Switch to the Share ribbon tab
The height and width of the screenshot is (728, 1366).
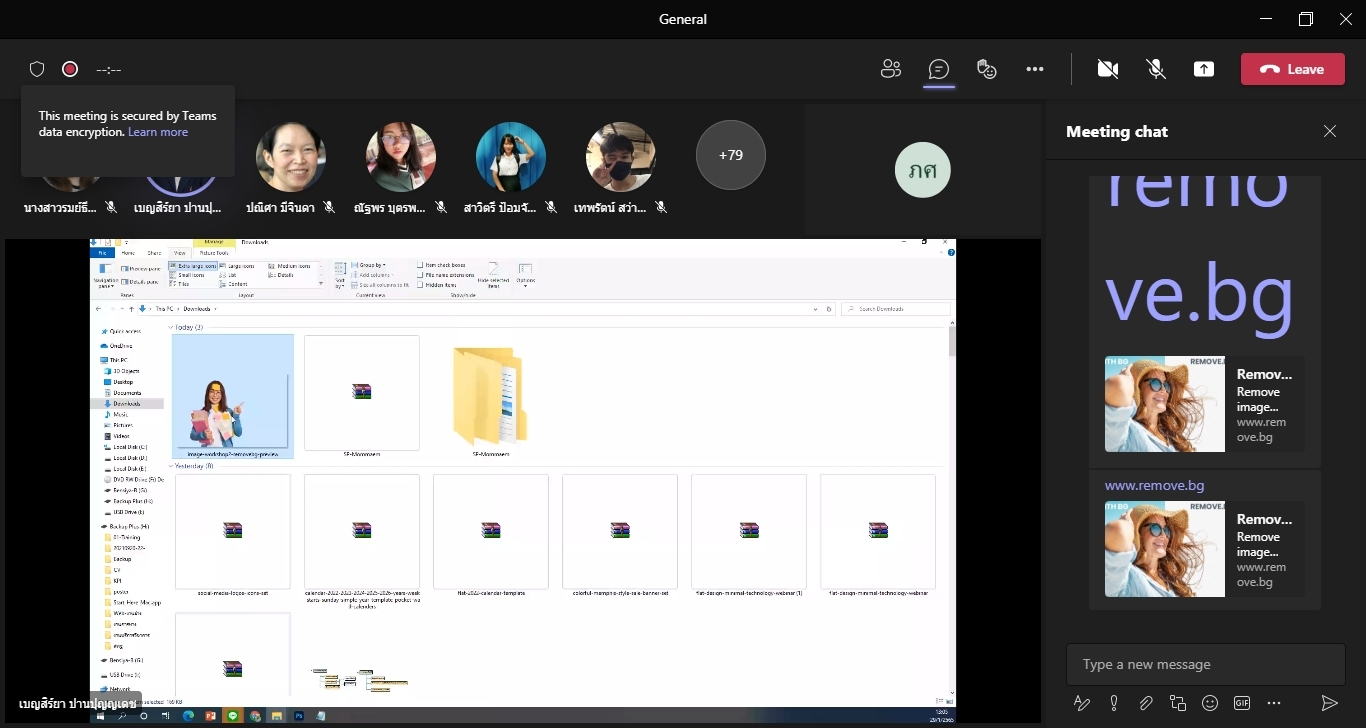[x=154, y=253]
